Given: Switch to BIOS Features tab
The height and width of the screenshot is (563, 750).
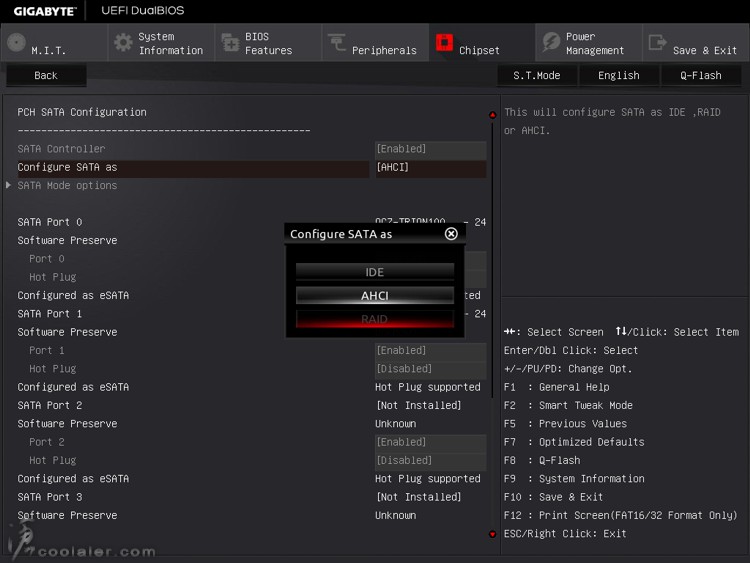Looking at the screenshot, I should 268,43.
